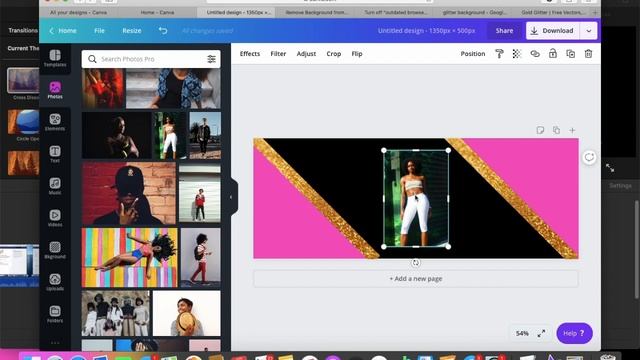Select photo of person in red jacket
The height and width of the screenshot is (360, 640).
coord(200,193)
